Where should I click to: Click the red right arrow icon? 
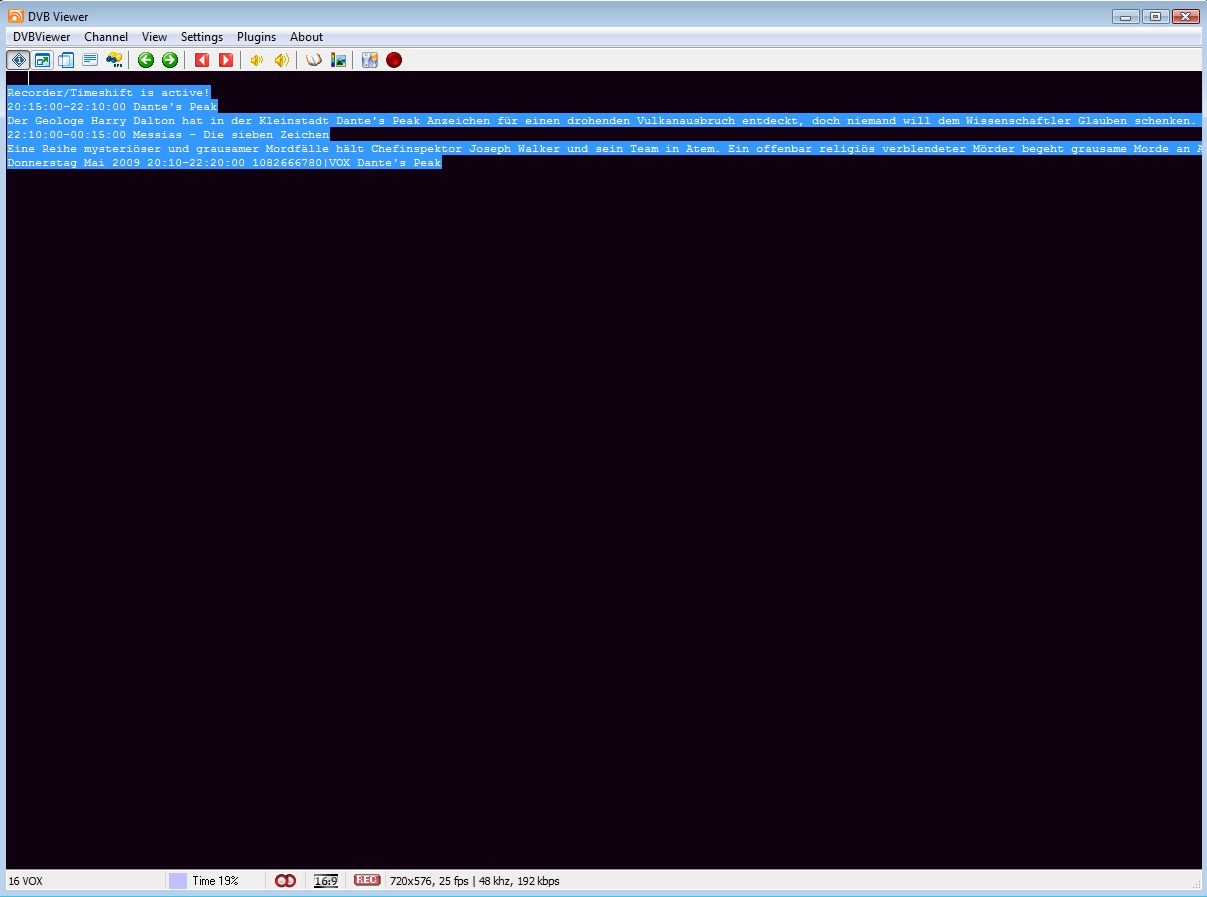click(x=226, y=60)
